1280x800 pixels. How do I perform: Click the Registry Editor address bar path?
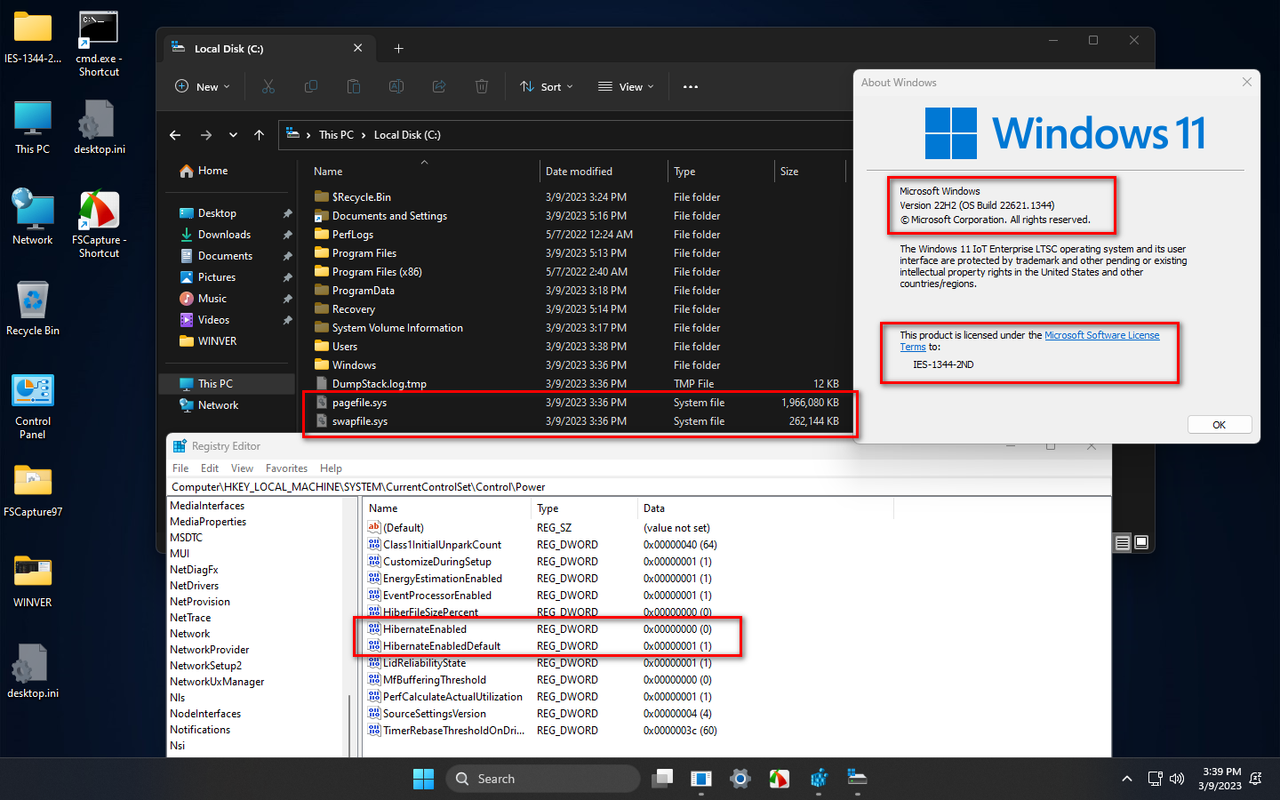[640, 487]
